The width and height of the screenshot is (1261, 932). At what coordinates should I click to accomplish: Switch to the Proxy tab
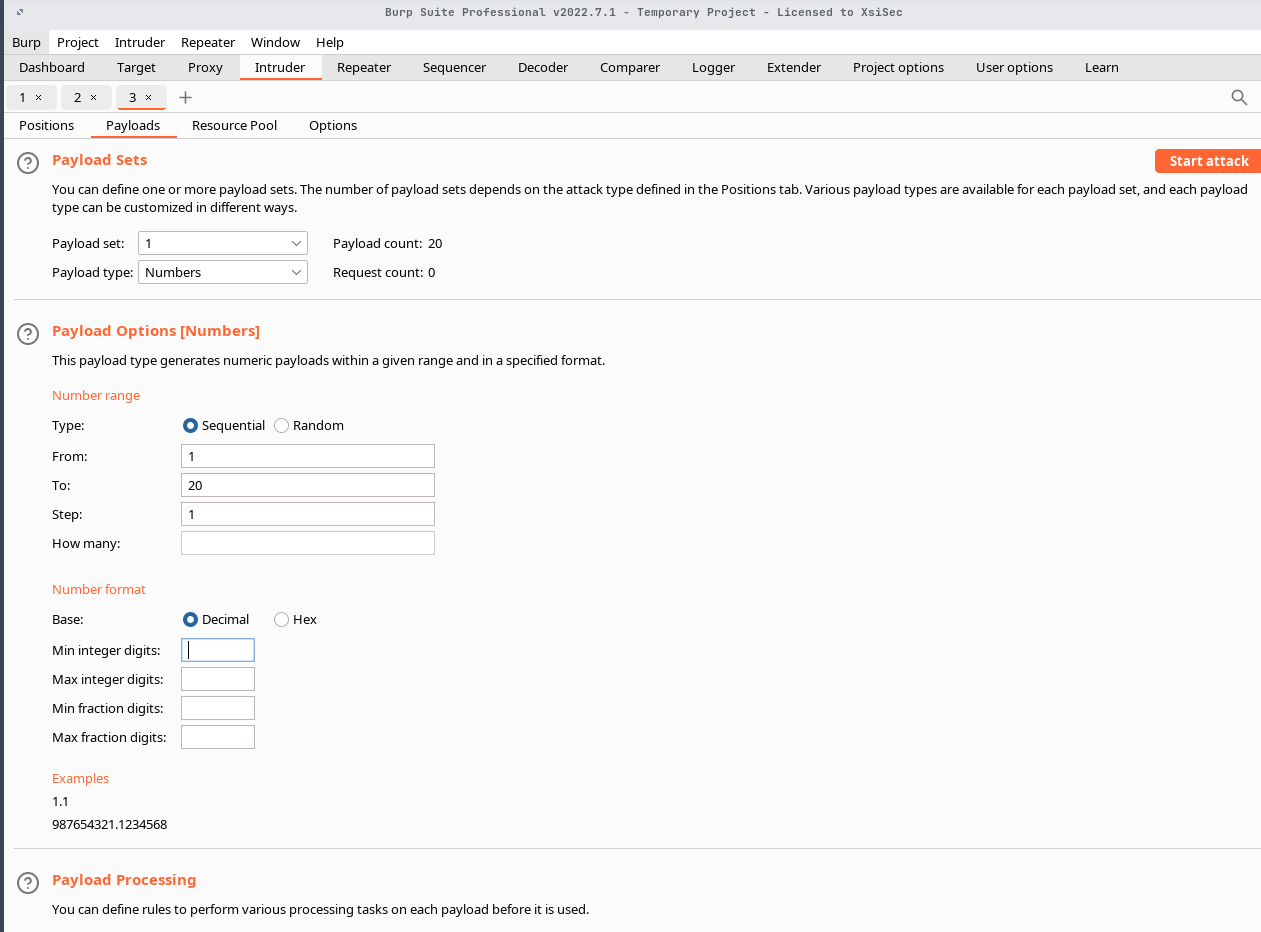point(205,67)
